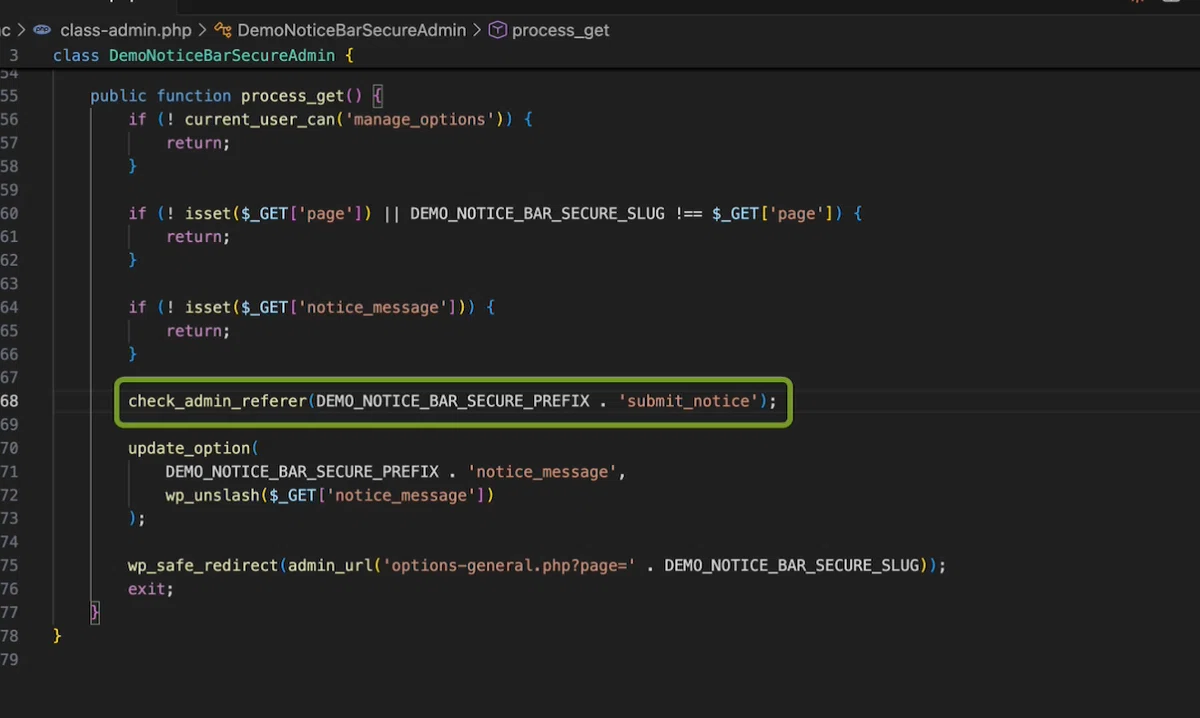Click the wp_unslash function call
The image size is (1200, 718).
click(212, 496)
